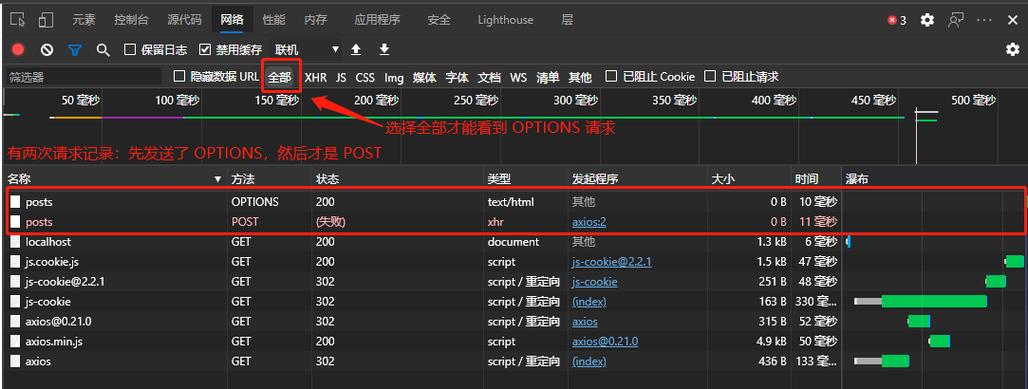Screen dimensions: 1028x389
Task: Close the DevTools panel
Action: [1012, 20]
